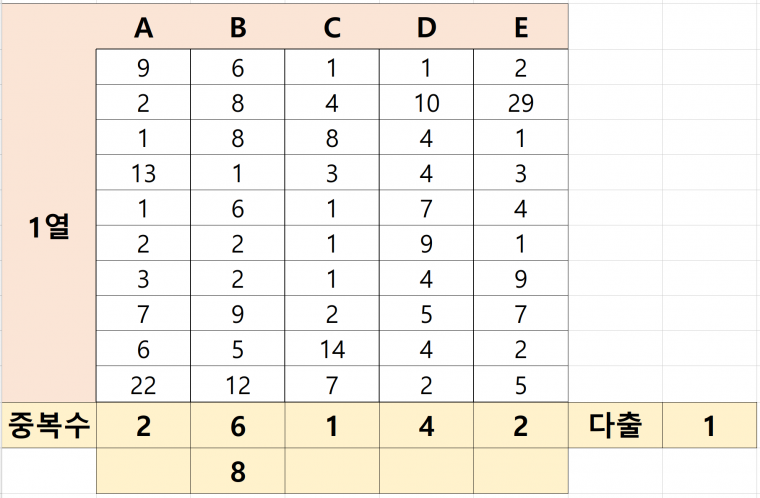Select the column D header cell
Viewport: 760px width, 498px height.
pyautogui.click(x=426, y=29)
